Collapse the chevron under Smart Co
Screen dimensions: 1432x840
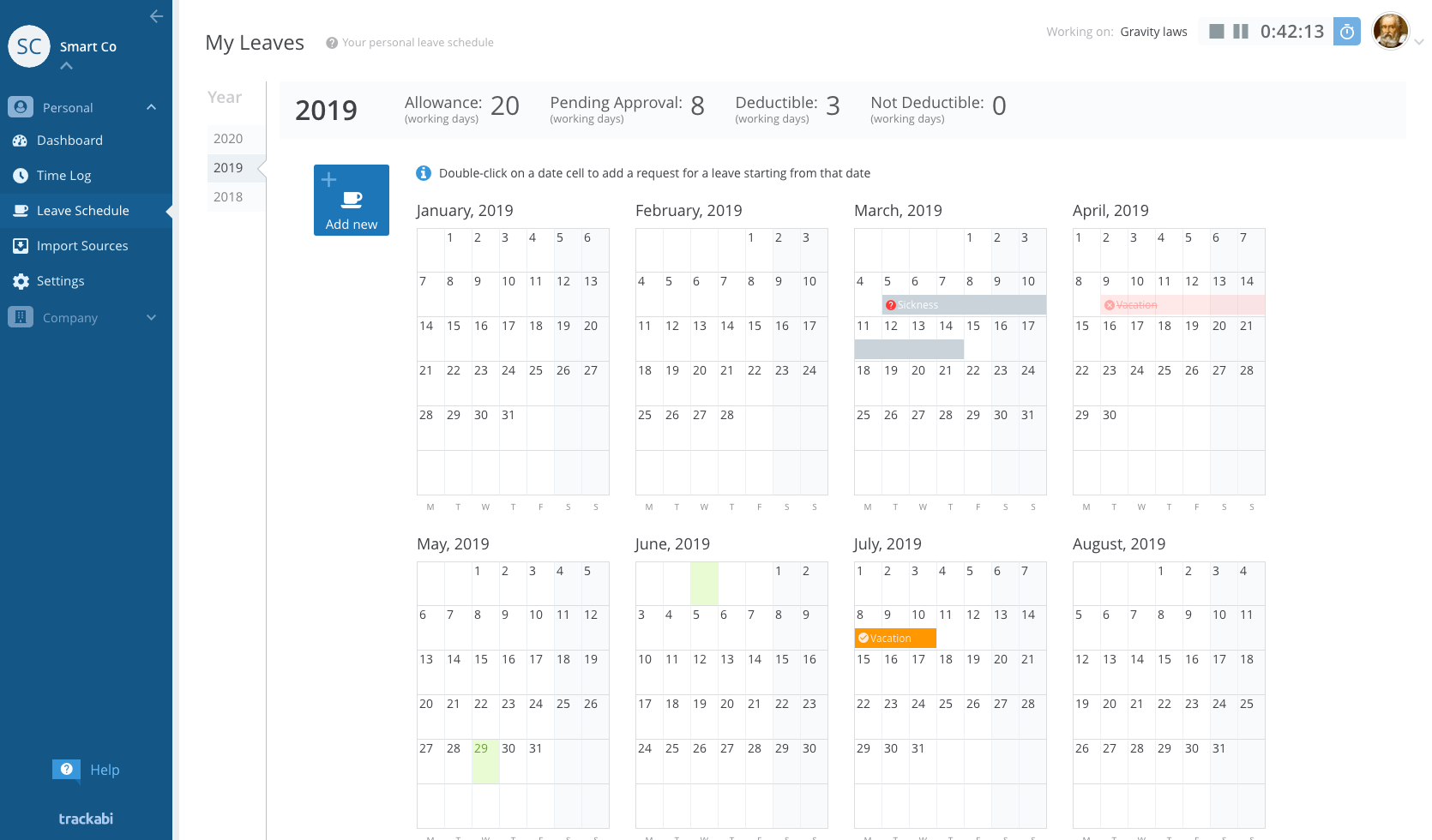click(67, 66)
